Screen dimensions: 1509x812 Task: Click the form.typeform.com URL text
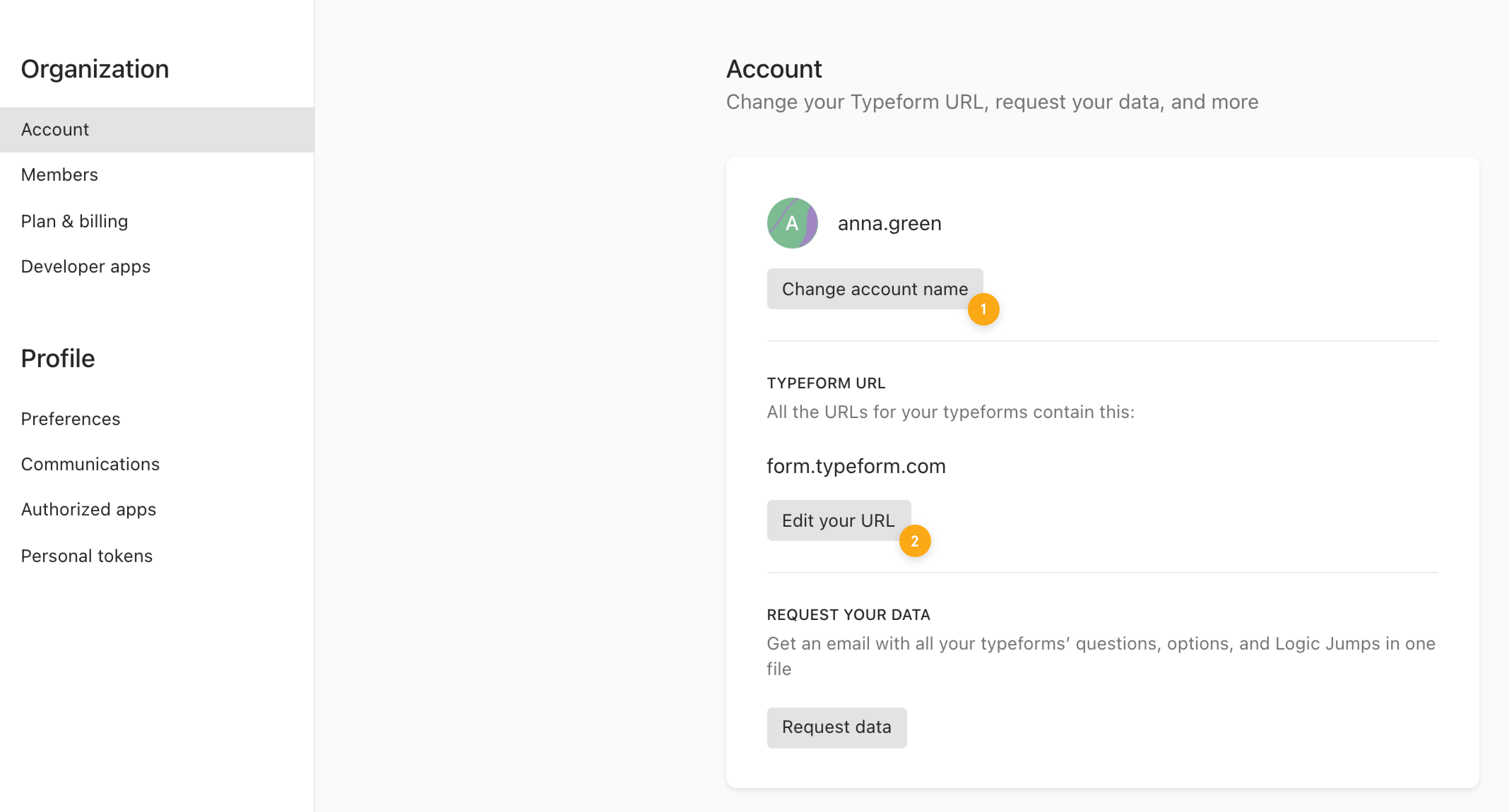click(856, 466)
